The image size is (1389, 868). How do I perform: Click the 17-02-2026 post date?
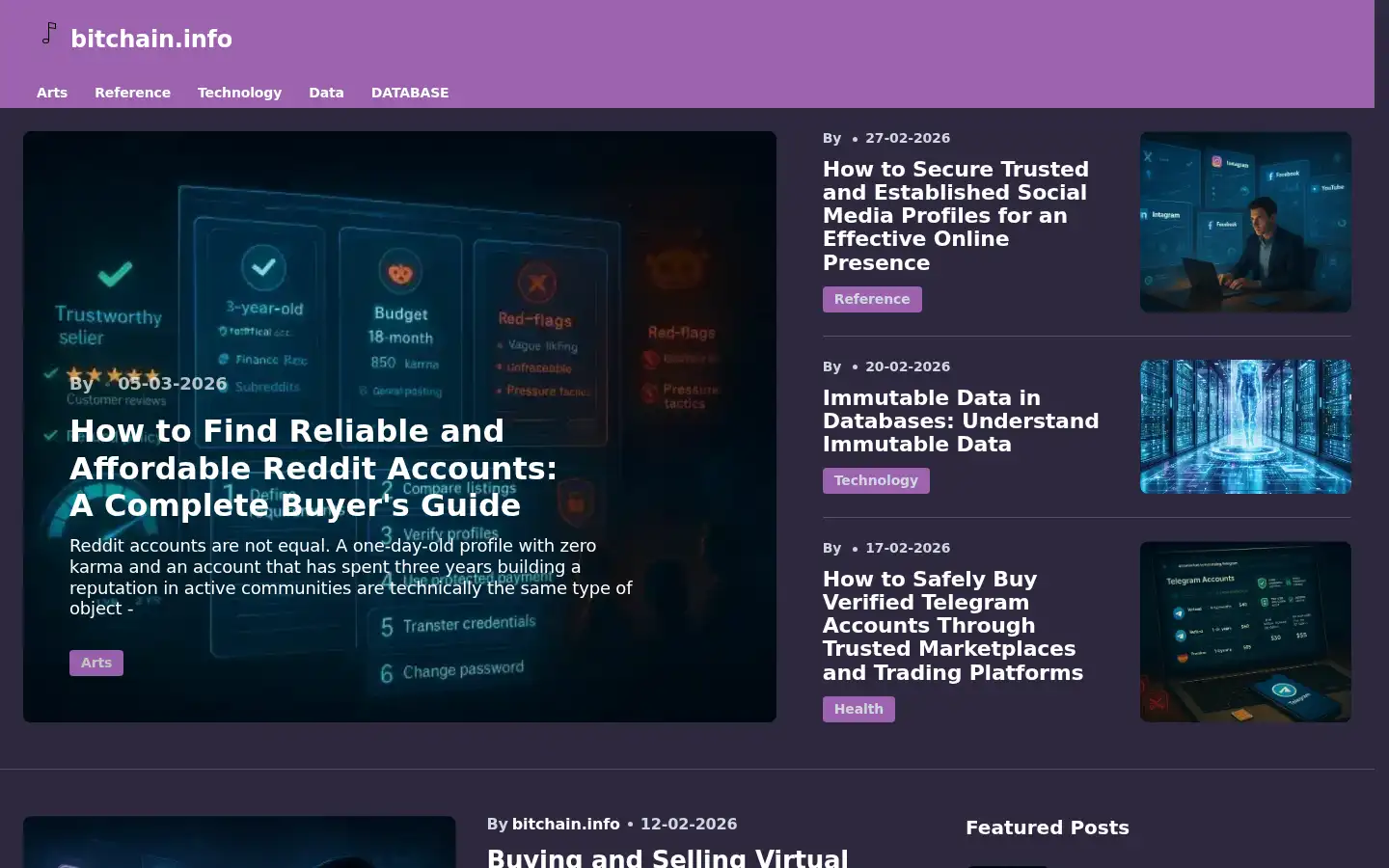[x=908, y=548]
